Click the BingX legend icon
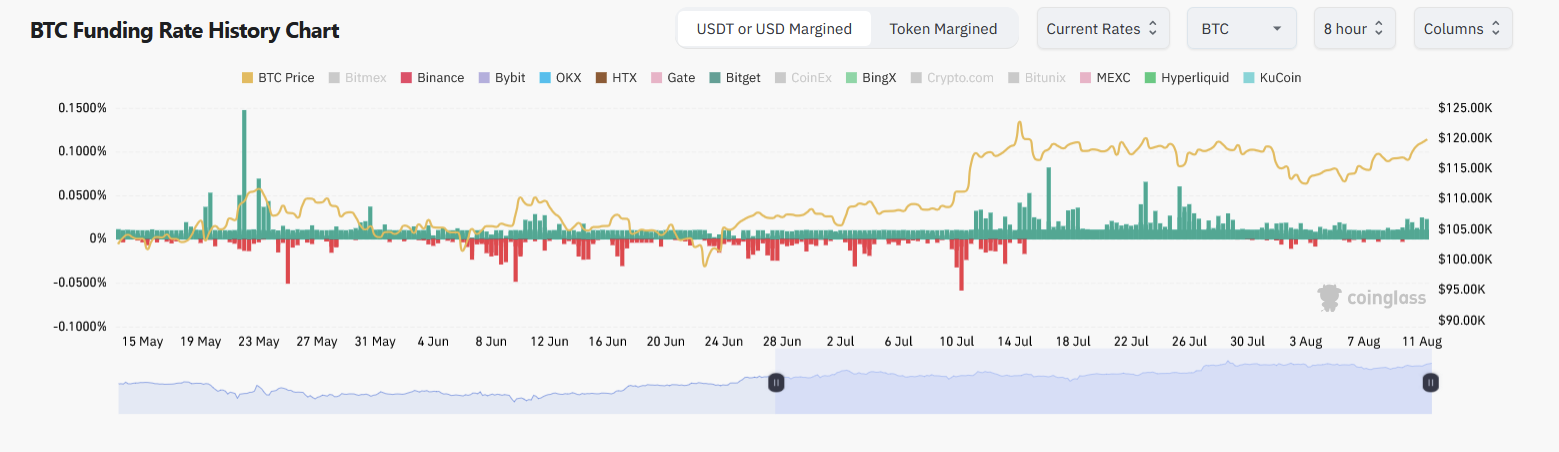1559x452 pixels. (851, 78)
